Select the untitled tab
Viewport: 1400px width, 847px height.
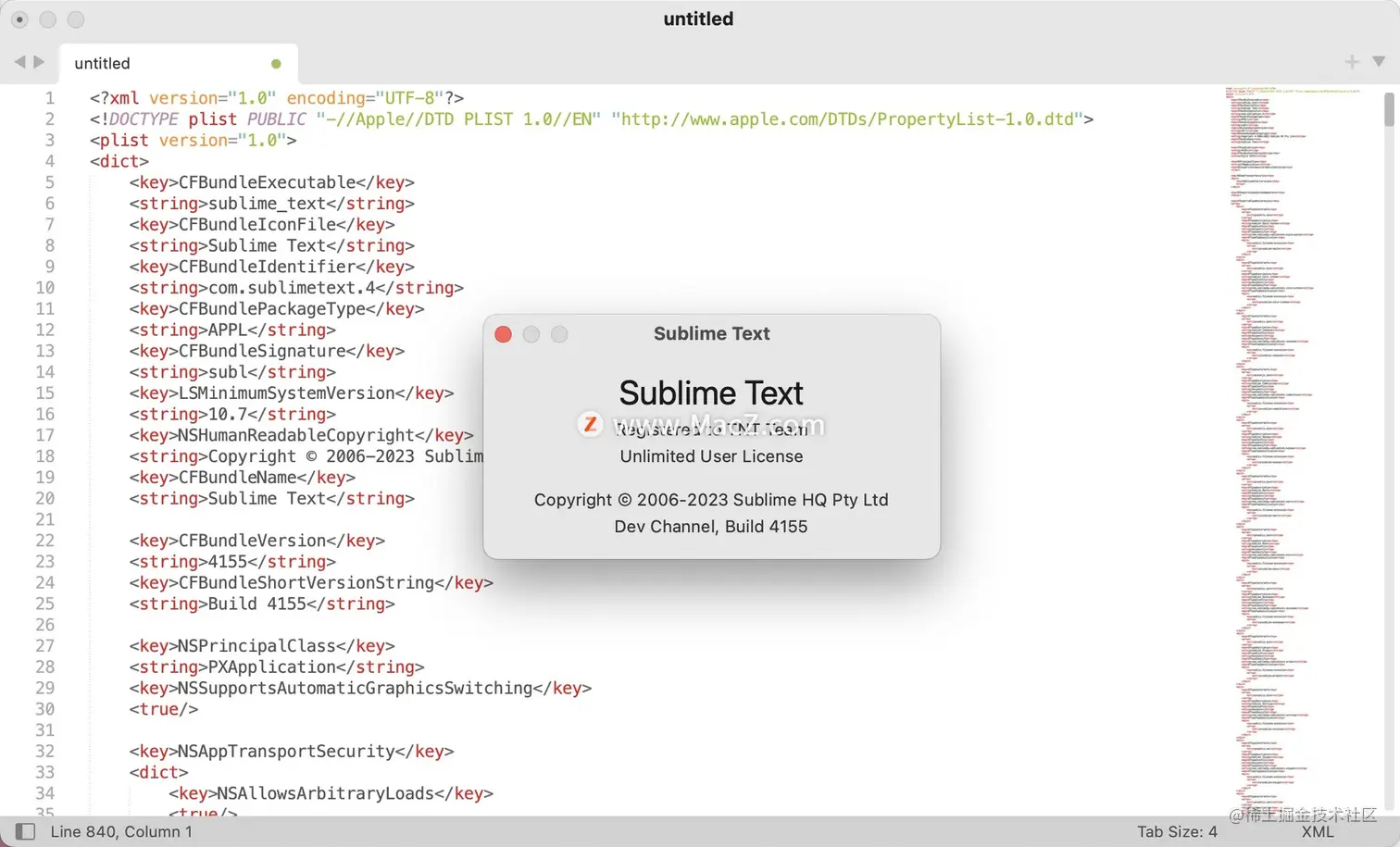[179, 64]
